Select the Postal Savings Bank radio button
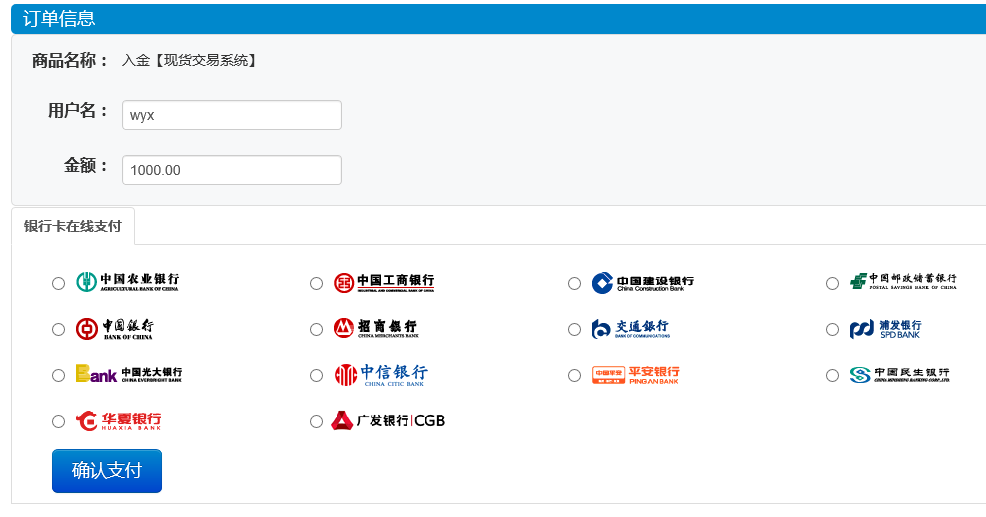 (832, 284)
